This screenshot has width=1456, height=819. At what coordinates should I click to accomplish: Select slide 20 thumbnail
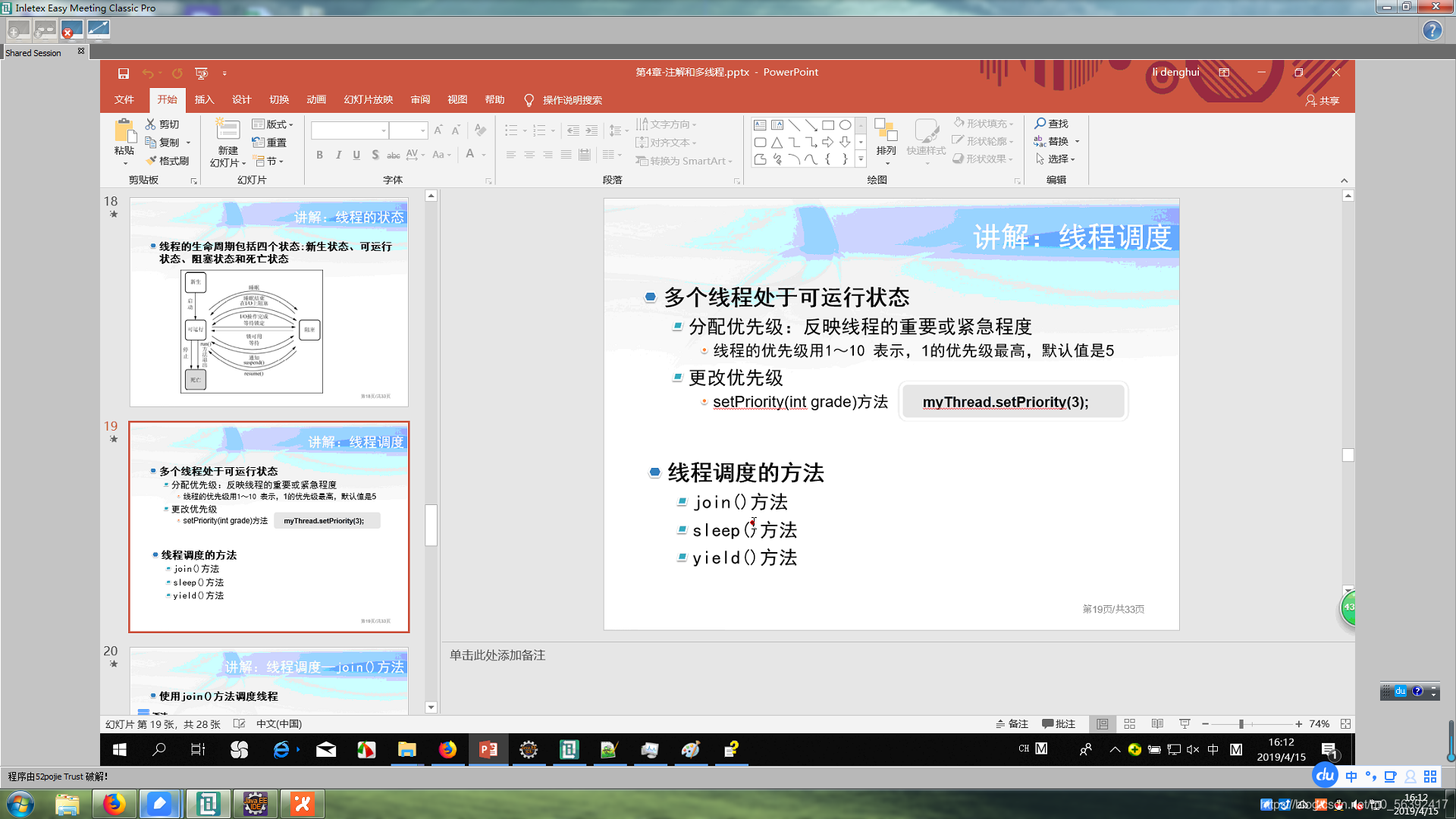268,680
